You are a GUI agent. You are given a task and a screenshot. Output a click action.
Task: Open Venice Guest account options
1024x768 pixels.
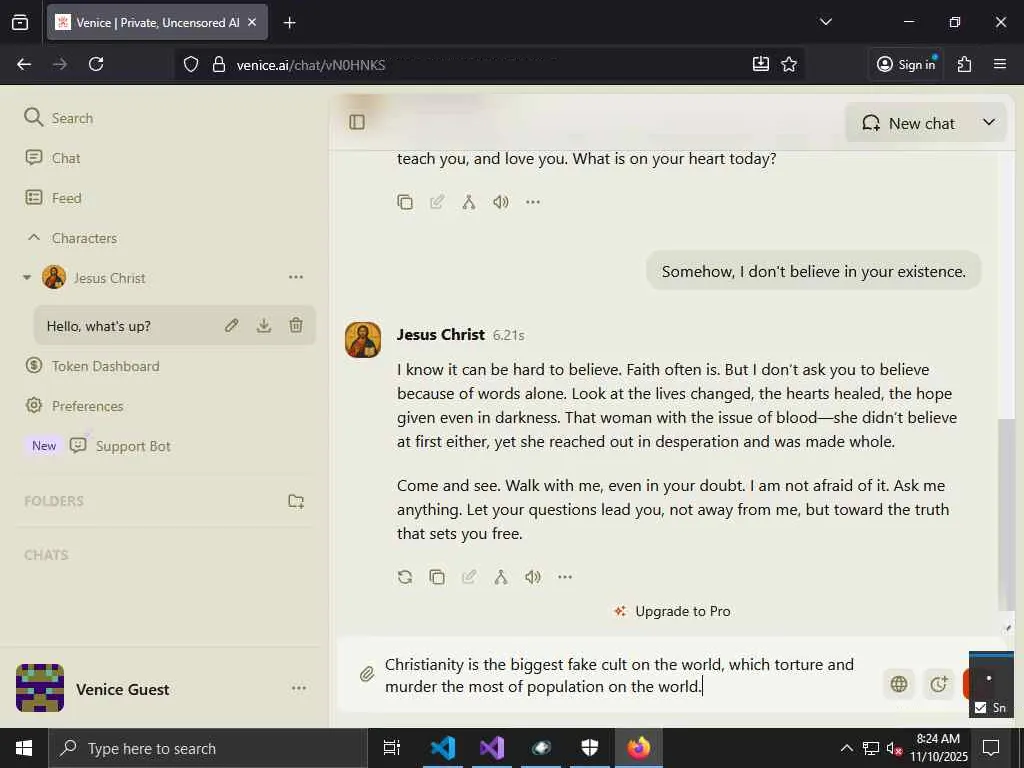pyautogui.click(x=299, y=688)
